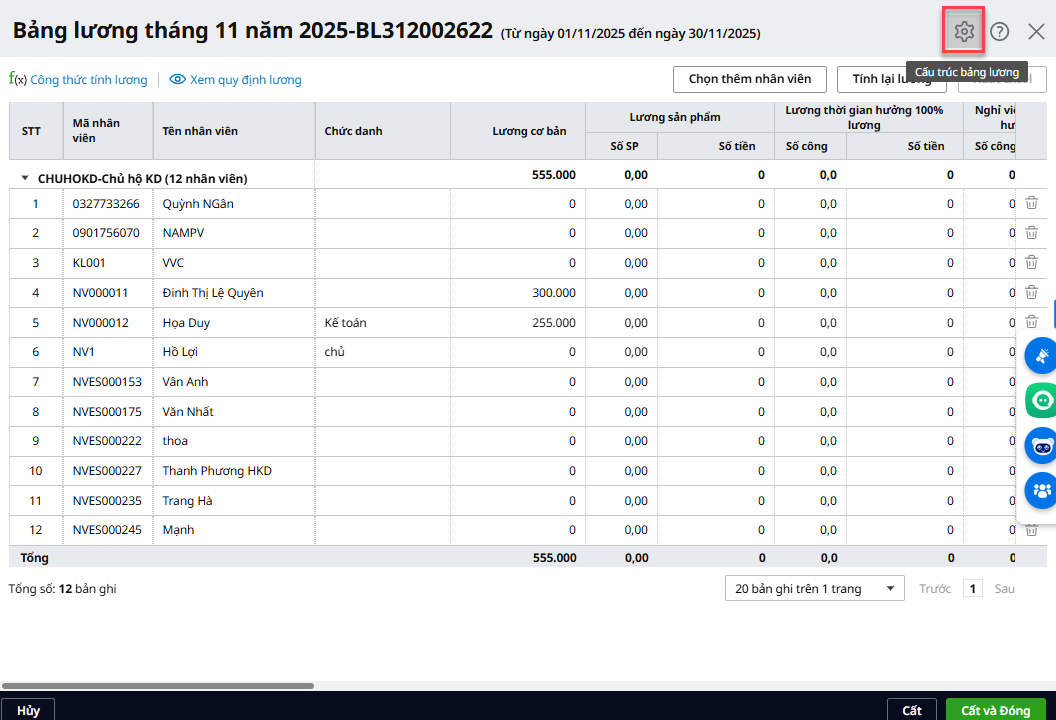Delete the Quỳnh NGân employee row
This screenshot has height=720, width=1056.
(x=1031, y=204)
